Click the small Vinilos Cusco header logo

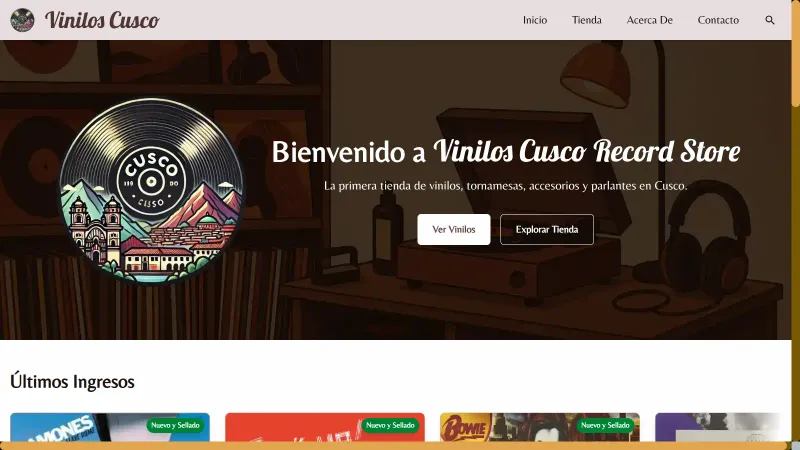[22, 20]
